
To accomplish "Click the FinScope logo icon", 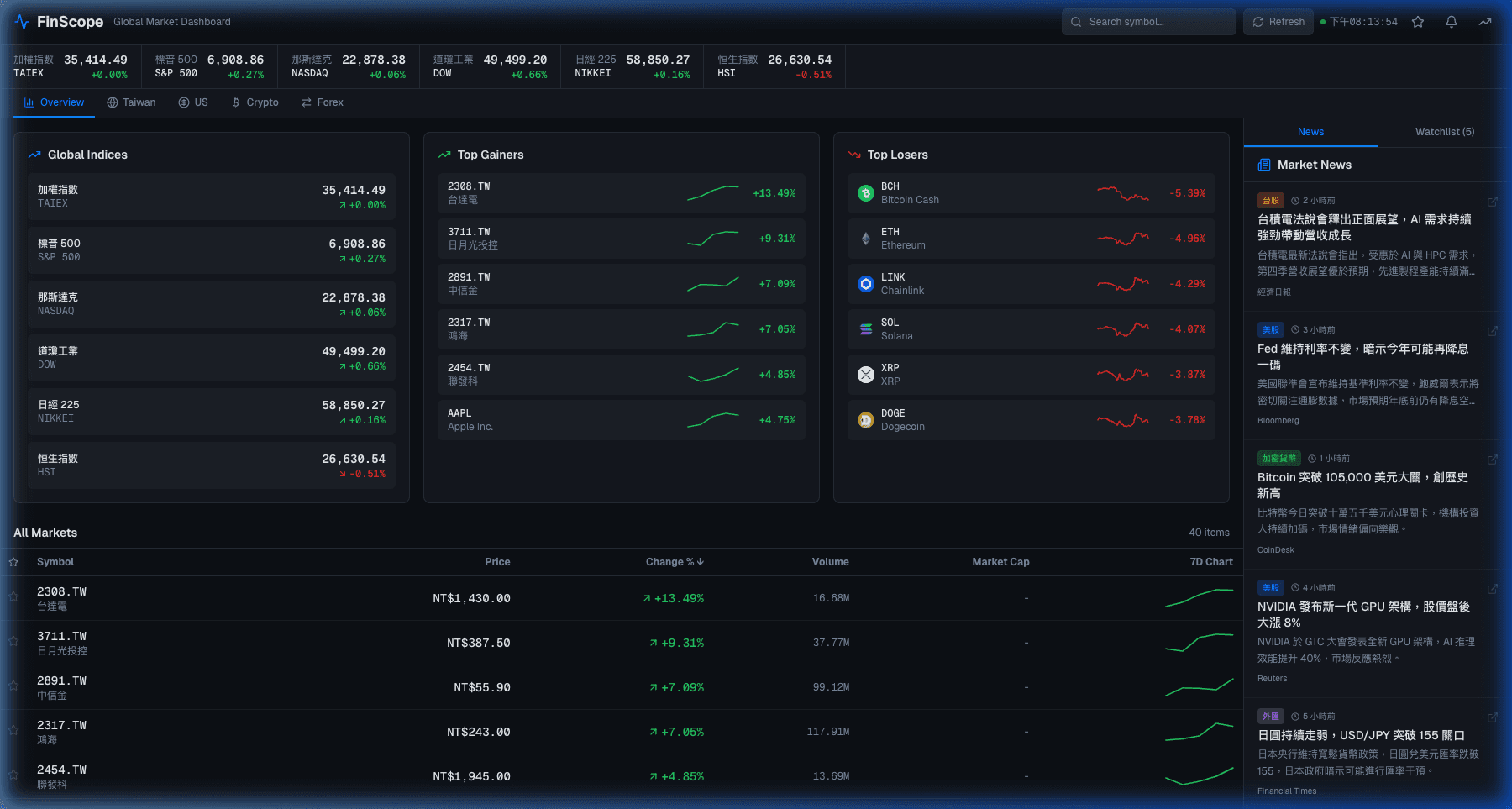I will [x=22, y=22].
